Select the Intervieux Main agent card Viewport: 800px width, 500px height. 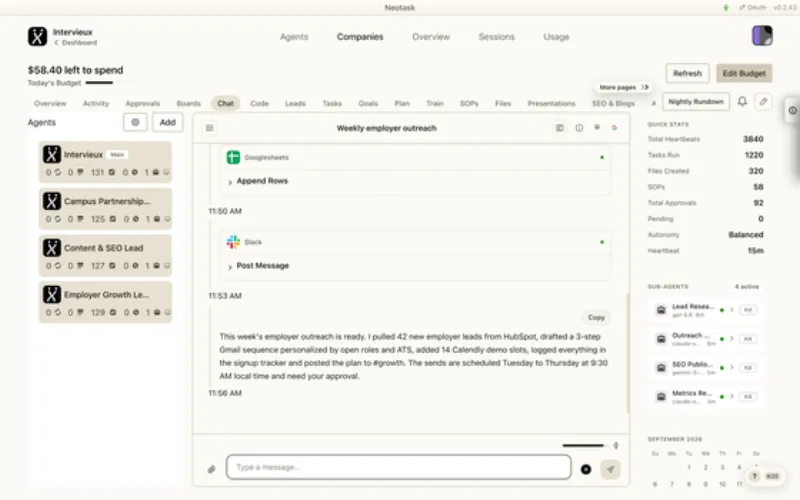[105, 162]
